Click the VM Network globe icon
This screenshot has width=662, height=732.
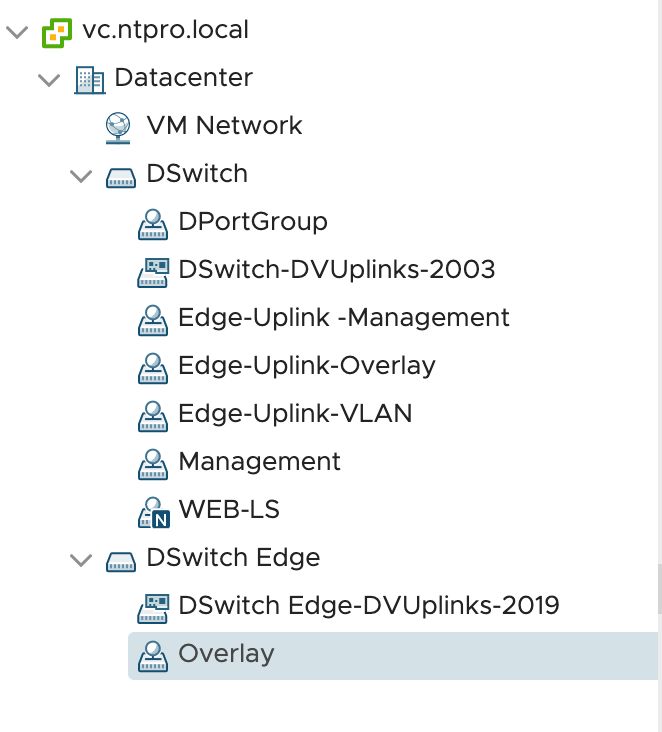[118, 128]
